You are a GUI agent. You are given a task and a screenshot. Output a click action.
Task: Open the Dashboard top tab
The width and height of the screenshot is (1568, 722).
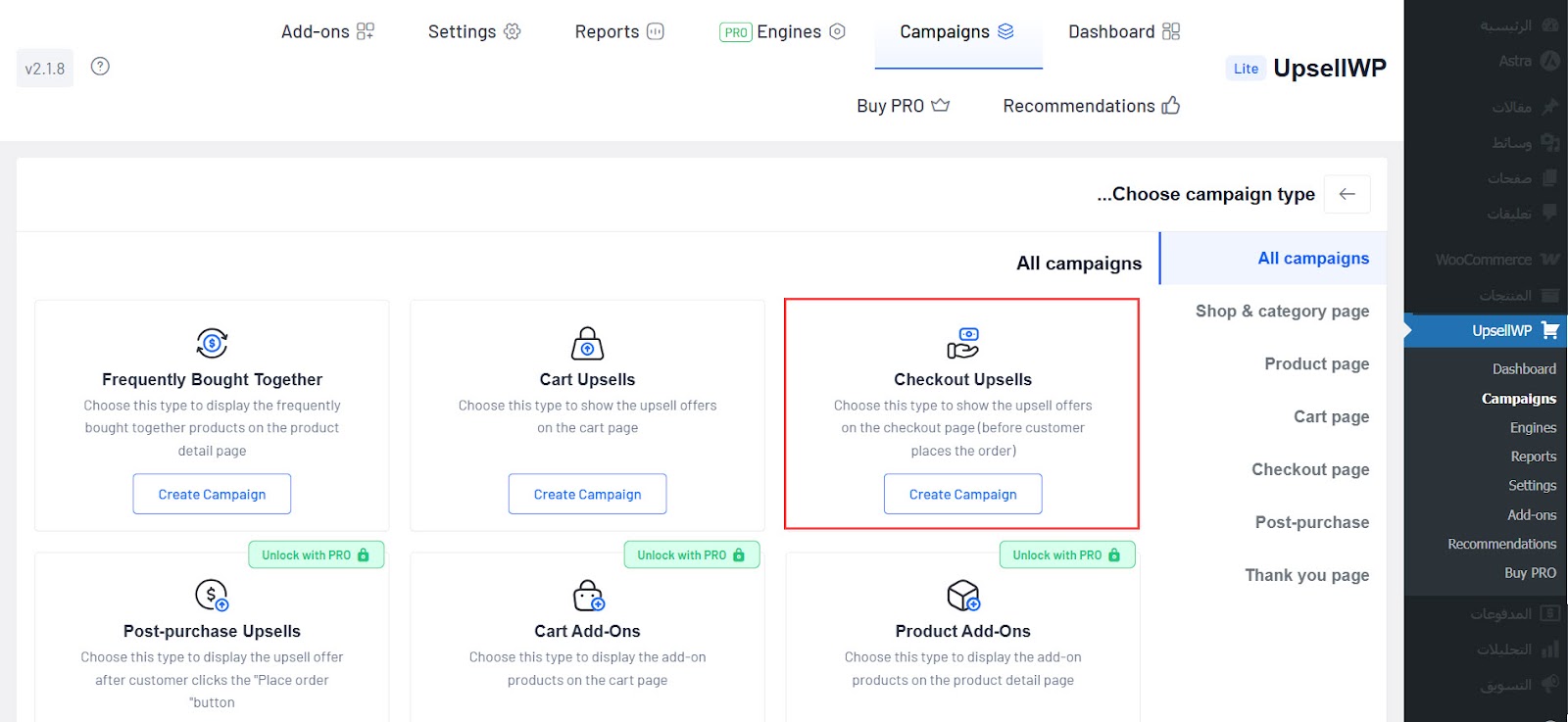[1123, 31]
